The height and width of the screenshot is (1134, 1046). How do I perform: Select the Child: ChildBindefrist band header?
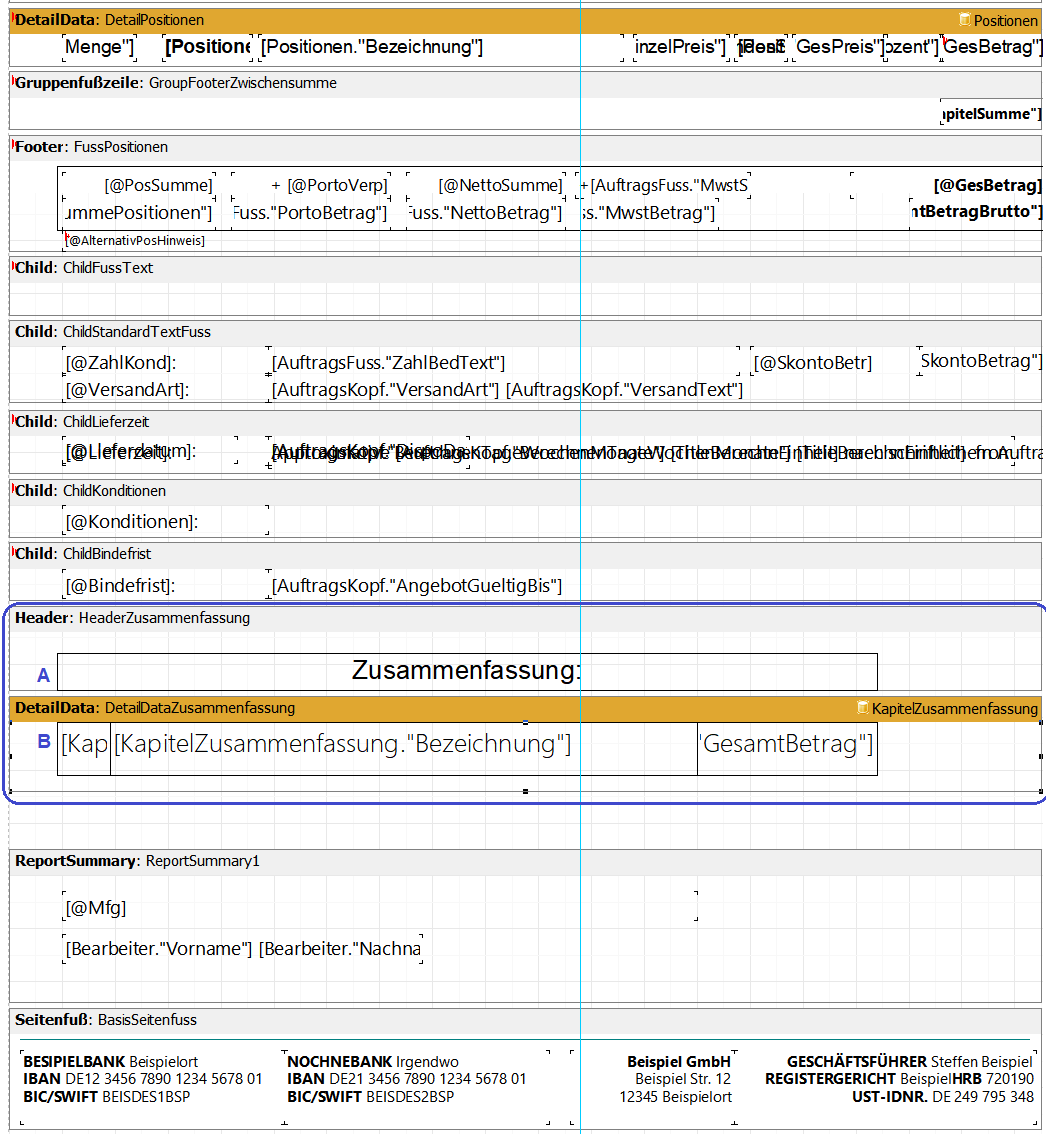coord(525,553)
